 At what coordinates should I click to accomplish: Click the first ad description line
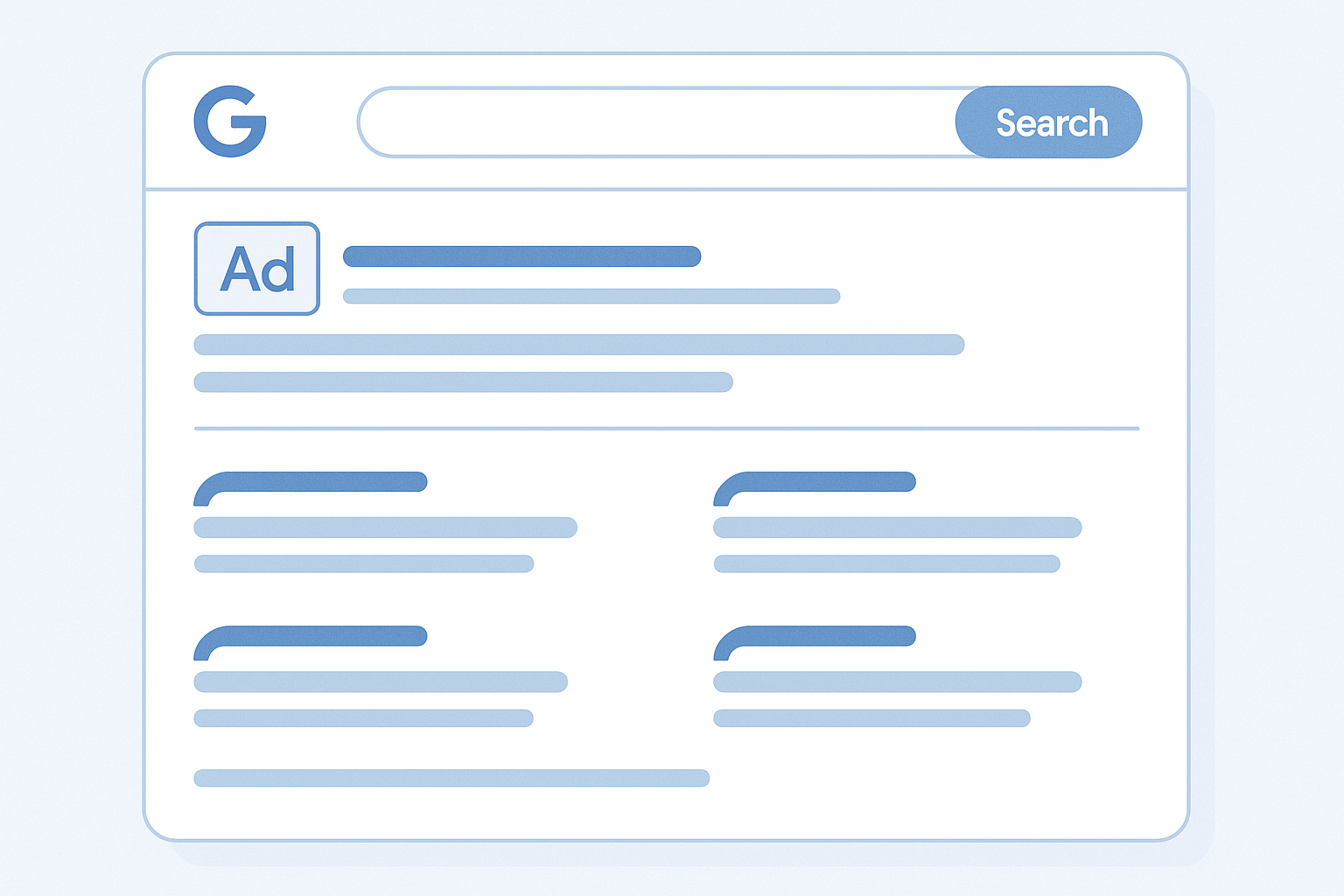click(579, 345)
